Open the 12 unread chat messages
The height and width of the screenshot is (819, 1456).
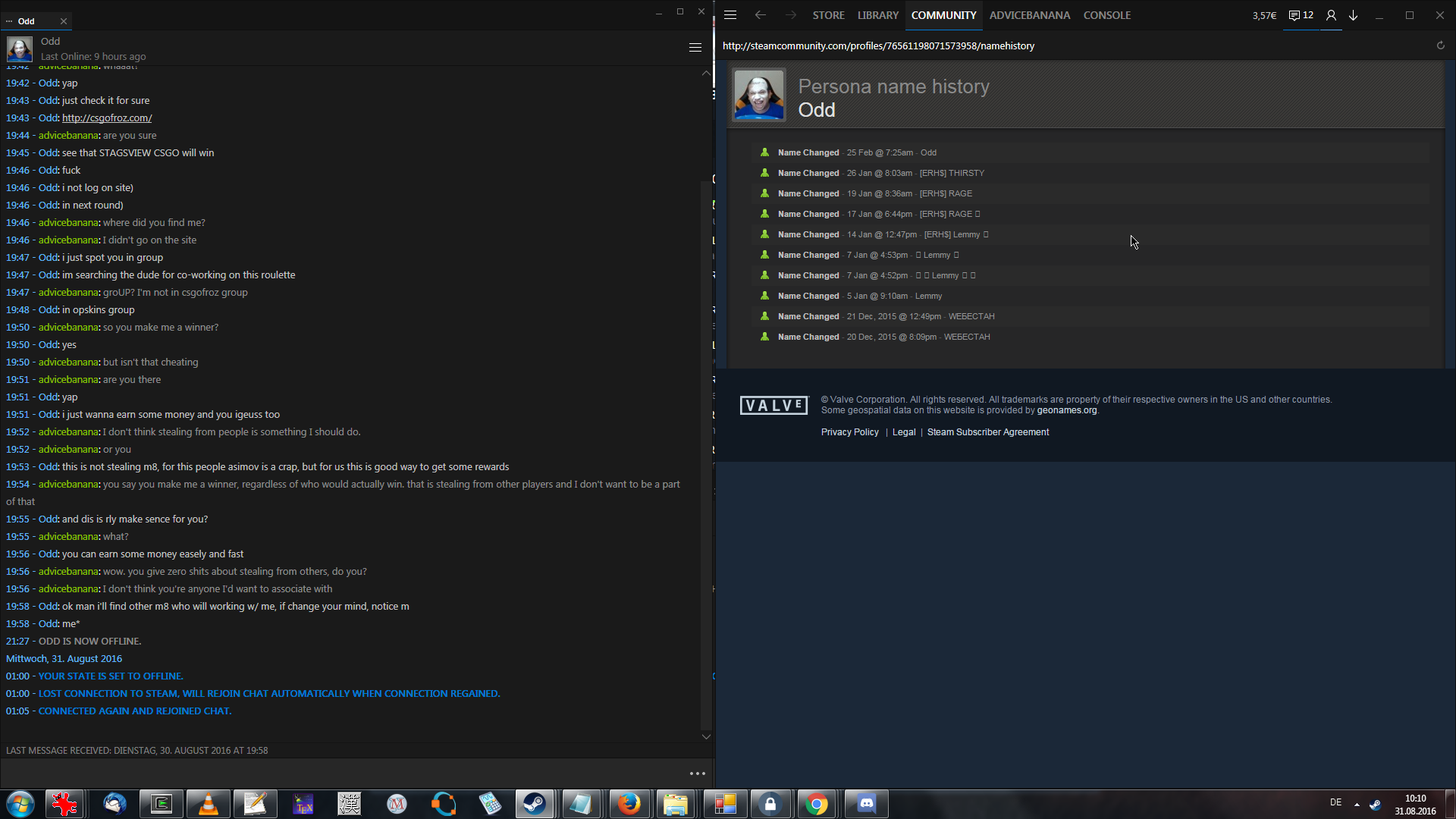[x=1301, y=15]
